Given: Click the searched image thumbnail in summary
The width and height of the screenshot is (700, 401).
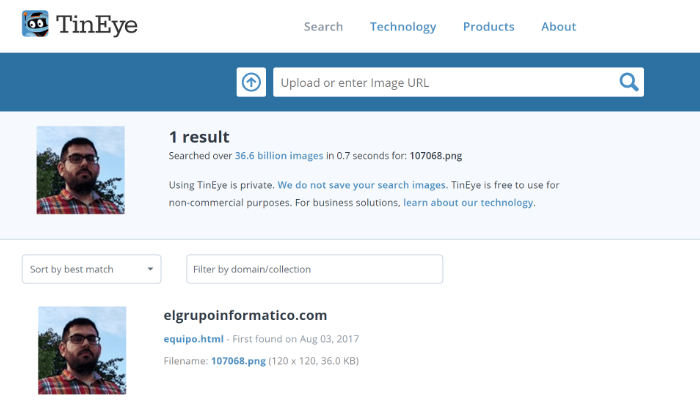Looking at the screenshot, I should pyautogui.click(x=80, y=170).
